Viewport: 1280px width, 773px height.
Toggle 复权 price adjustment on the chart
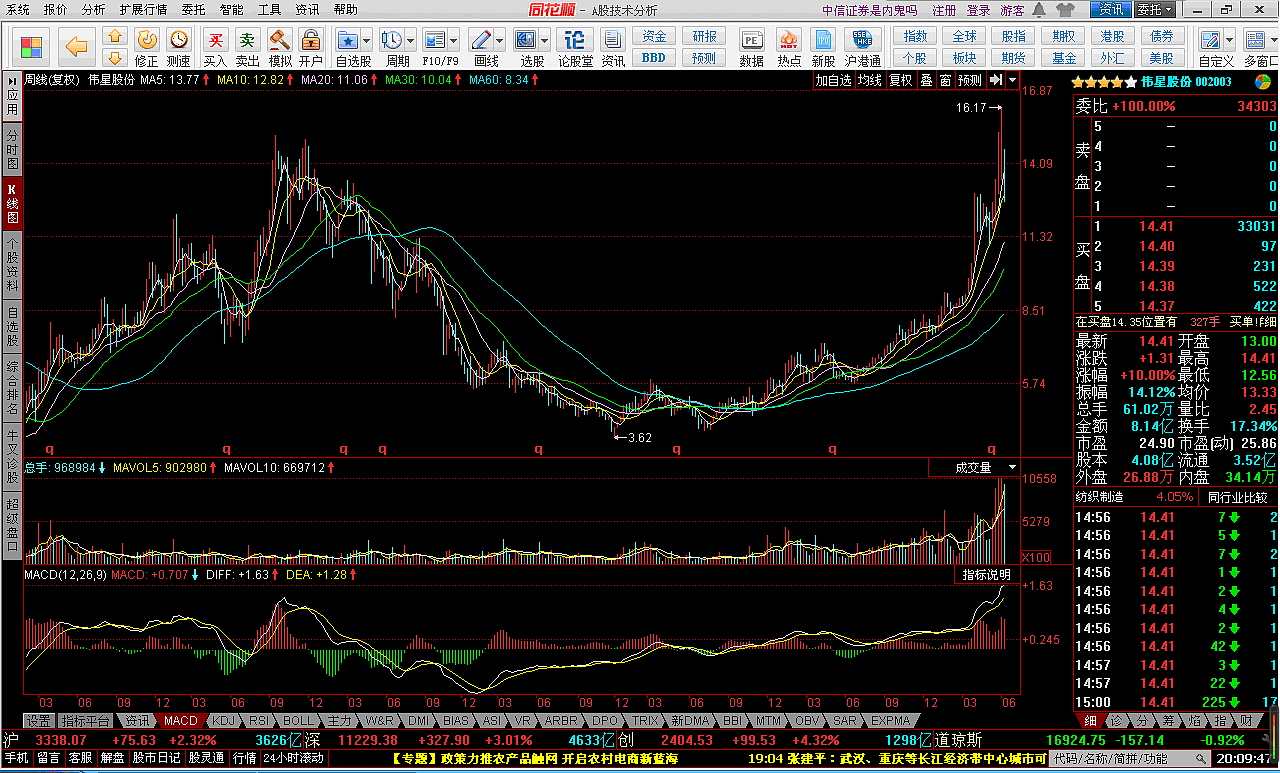pyautogui.click(x=900, y=80)
